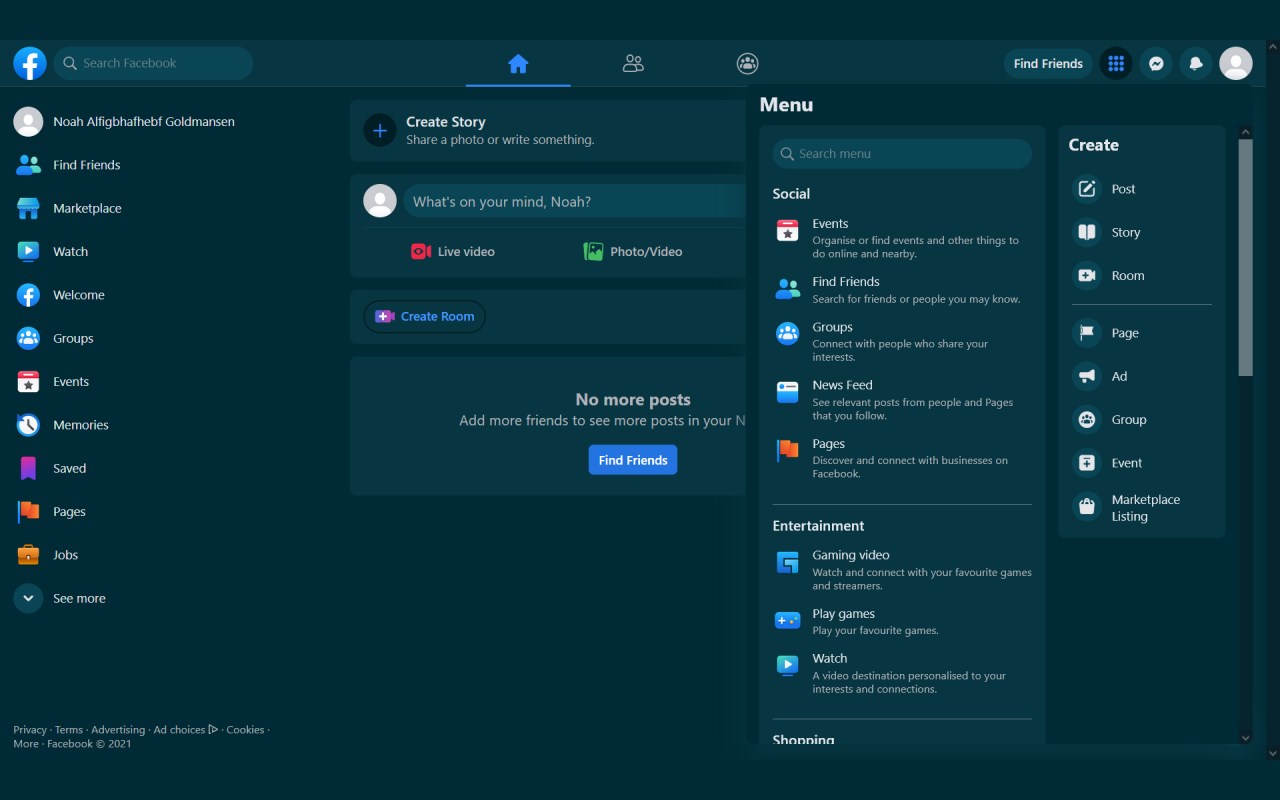Focus the Search Facebook field
This screenshot has height=800, width=1280.
point(153,63)
